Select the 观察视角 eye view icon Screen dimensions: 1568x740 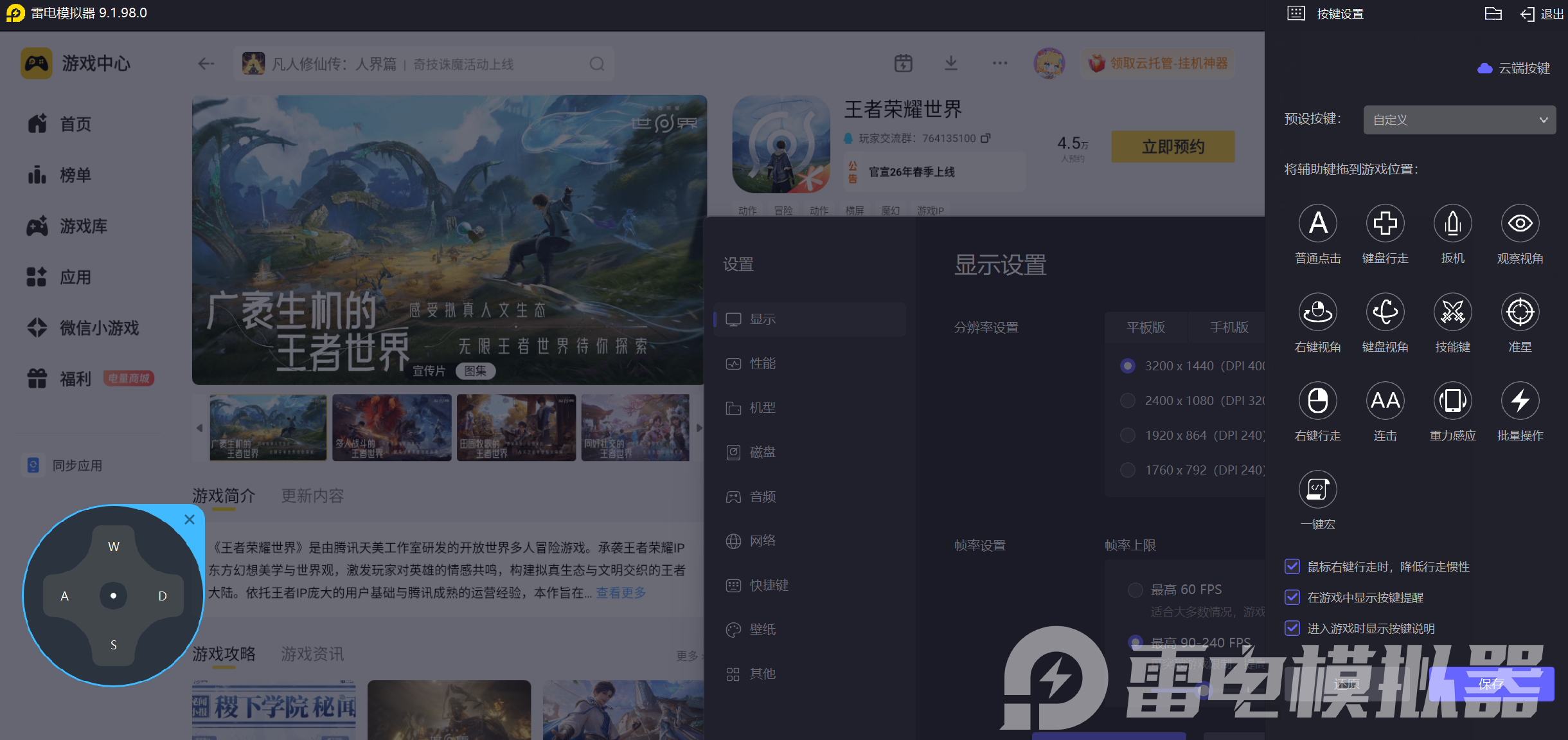coord(1520,223)
